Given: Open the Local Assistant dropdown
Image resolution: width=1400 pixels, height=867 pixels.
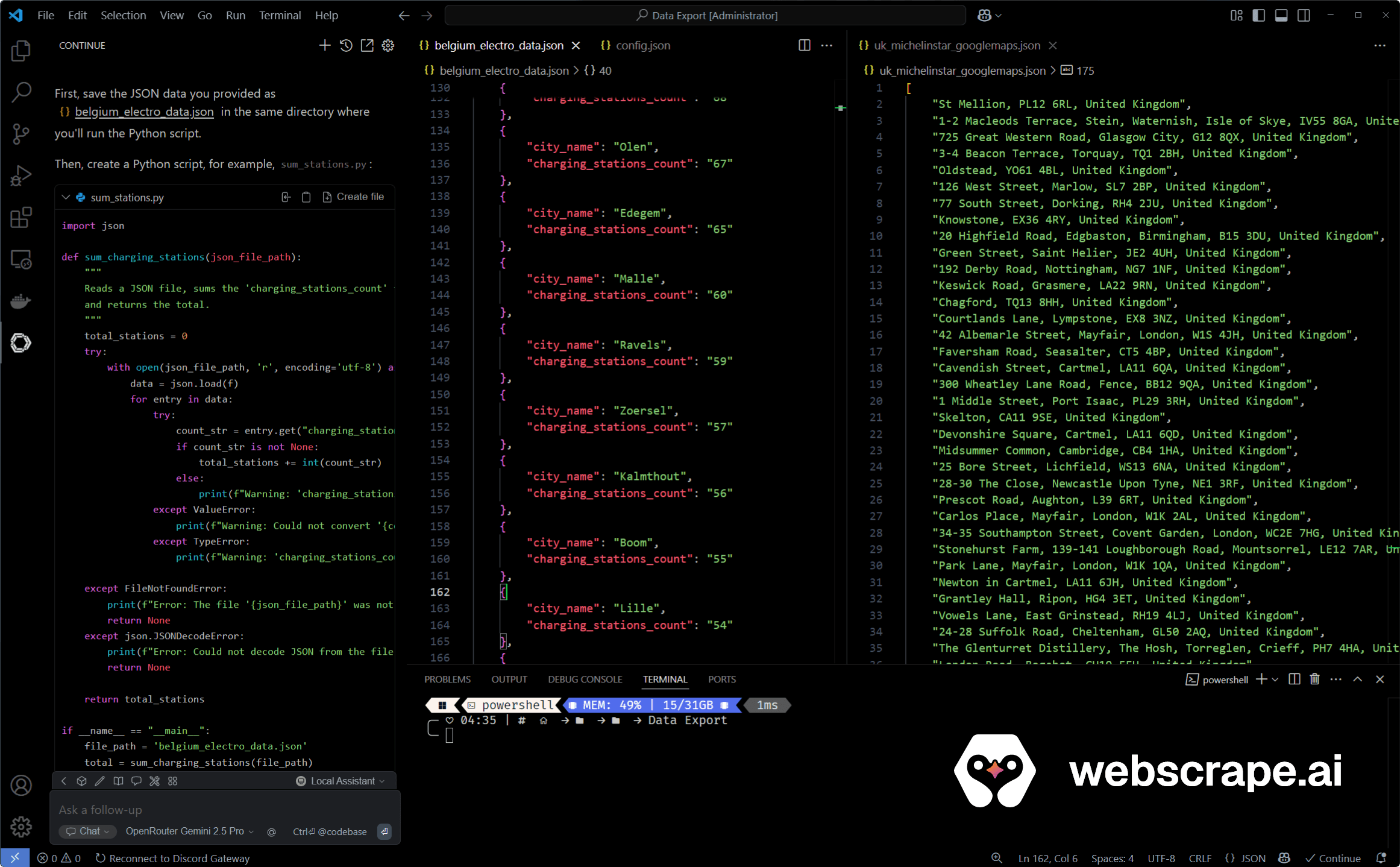Looking at the screenshot, I should [x=341, y=780].
